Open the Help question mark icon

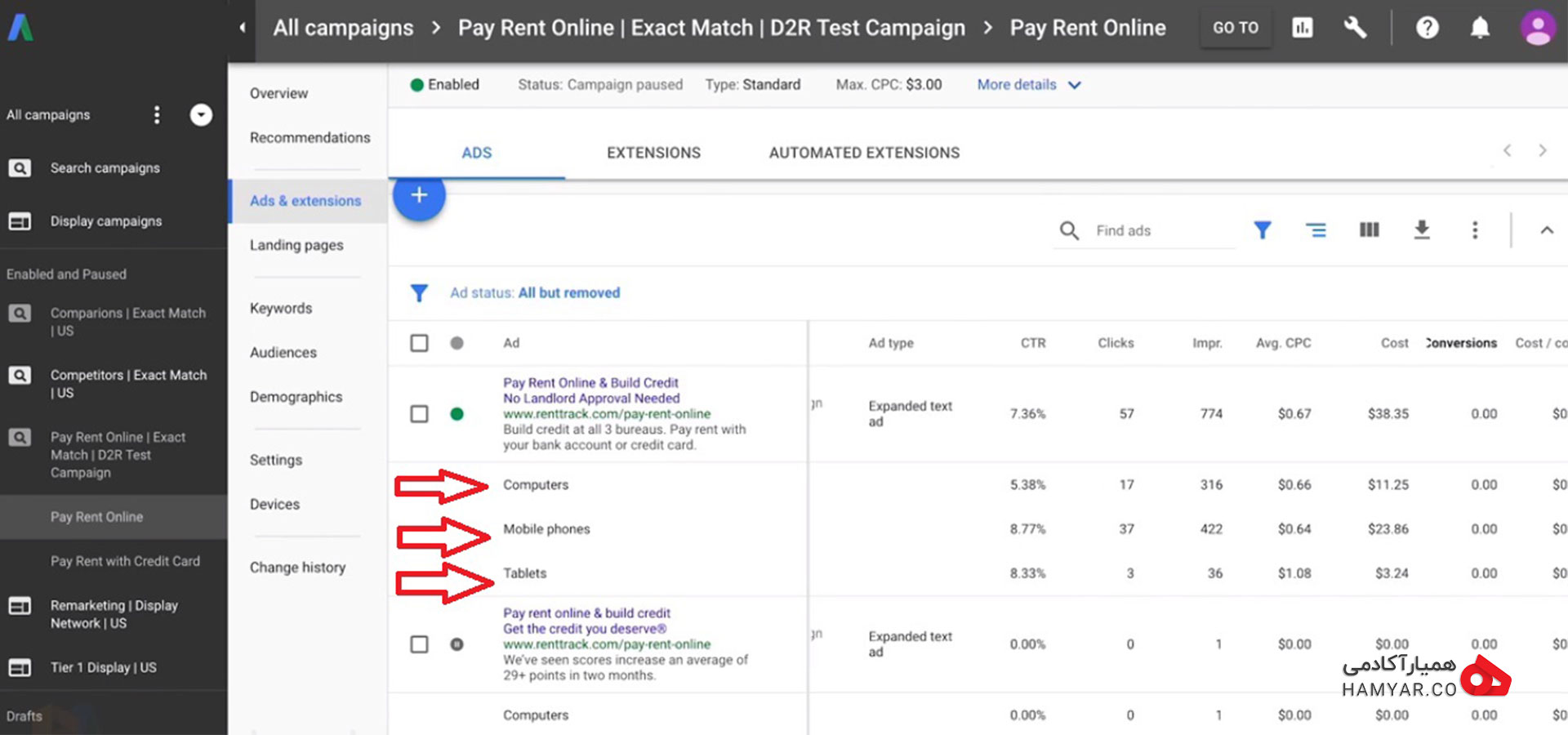pyautogui.click(x=1427, y=28)
